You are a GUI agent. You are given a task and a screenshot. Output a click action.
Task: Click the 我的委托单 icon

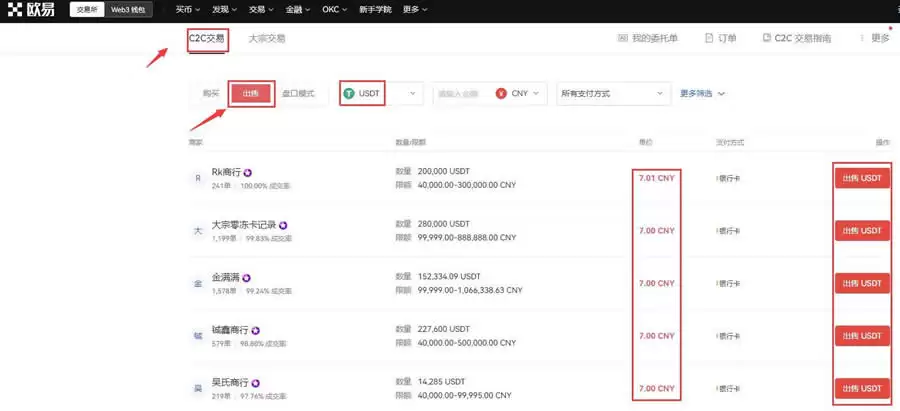(x=623, y=38)
